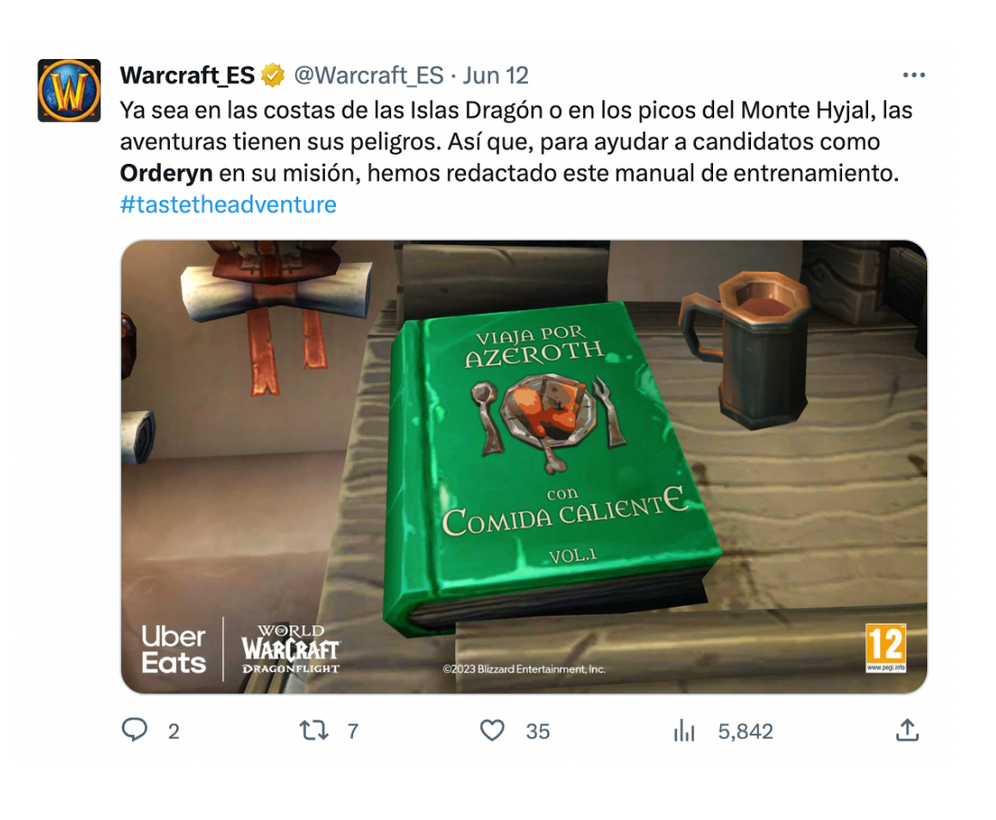996x820 pixels.
Task: Click the gold verified badge
Action: (x=273, y=75)
